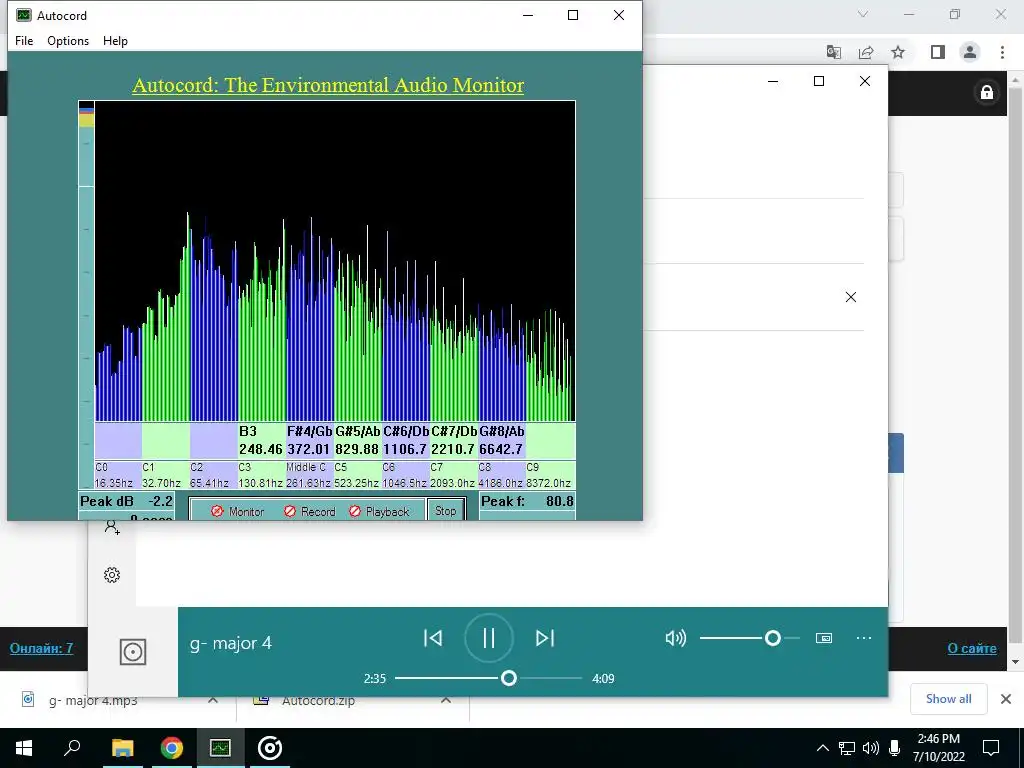1024x768 pixels.
Task: Bookmark this page with the star icon
Action: (898, 52)
